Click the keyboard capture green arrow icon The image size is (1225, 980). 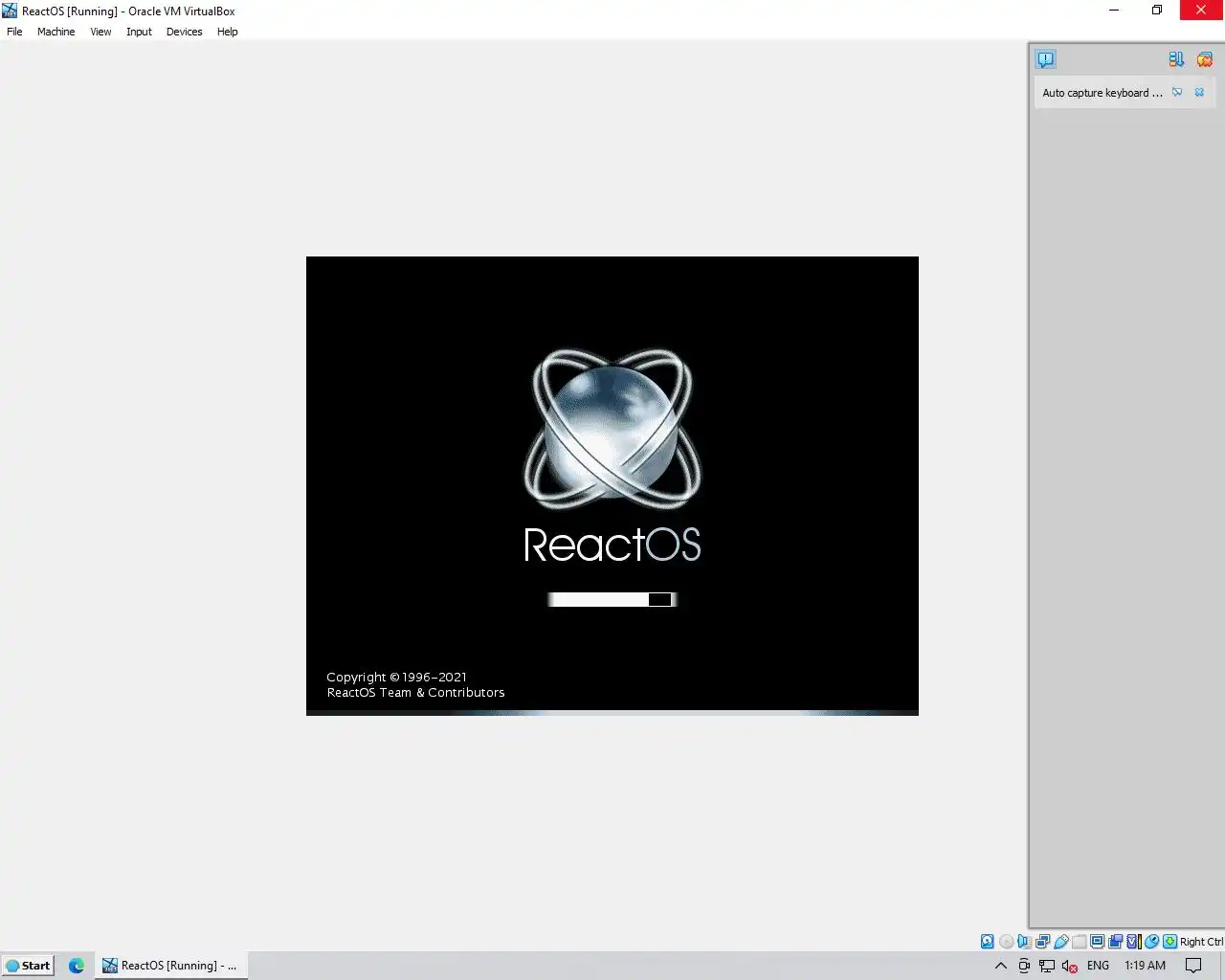click(1169, 942)
